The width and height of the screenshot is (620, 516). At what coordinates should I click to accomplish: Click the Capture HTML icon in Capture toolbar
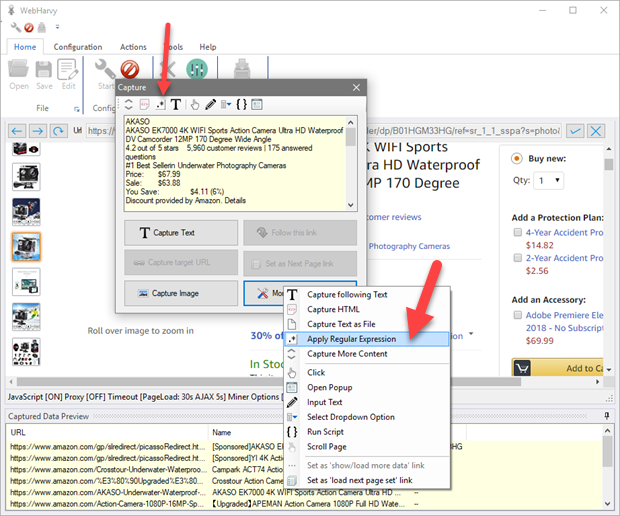tap(143, 104)
